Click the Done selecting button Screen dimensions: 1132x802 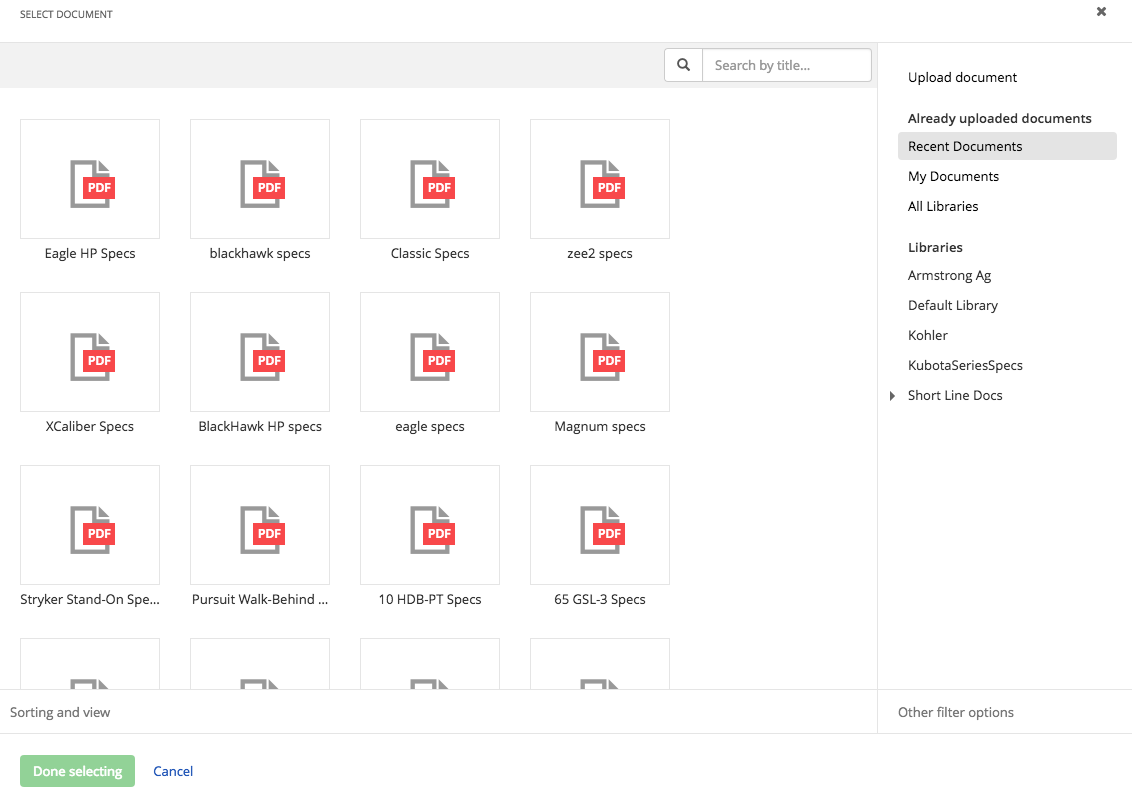[77, 770]
